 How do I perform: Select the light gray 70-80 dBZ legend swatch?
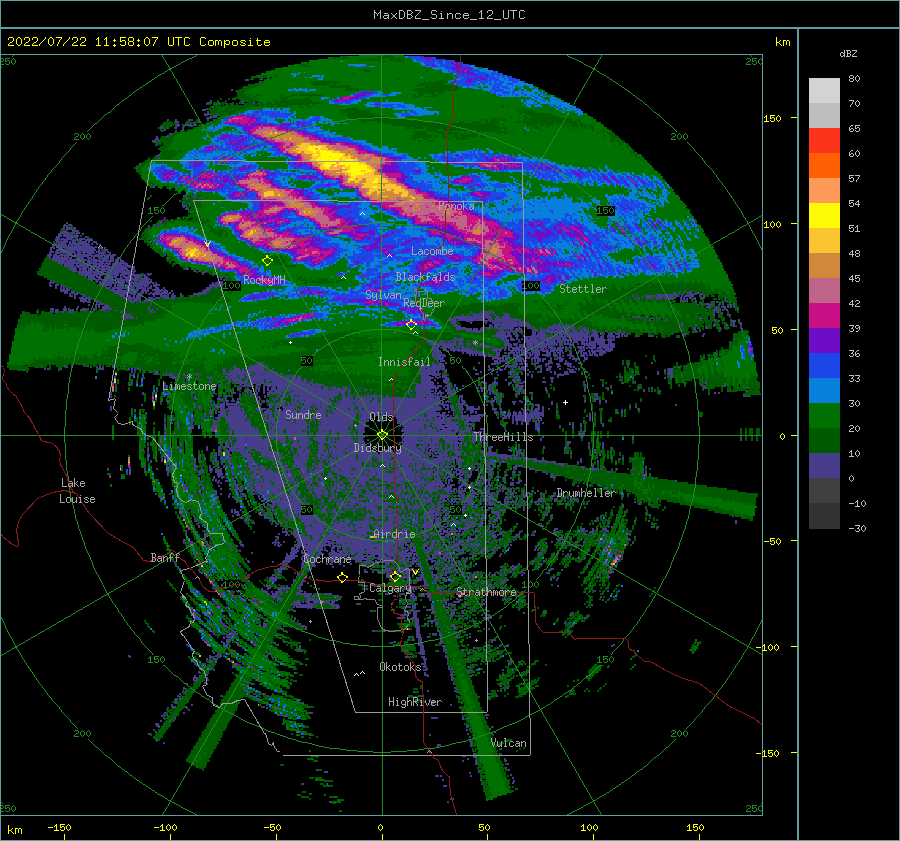coord(824,91)
